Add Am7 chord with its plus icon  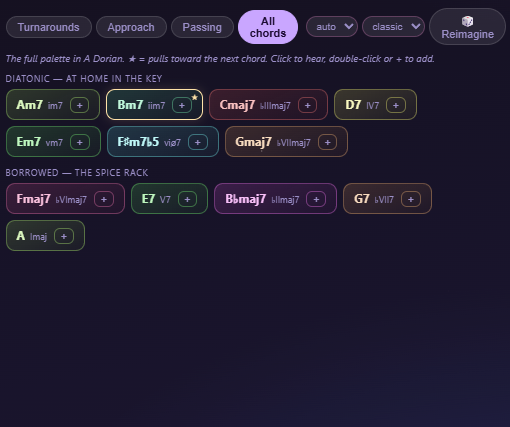coord(79,105)
